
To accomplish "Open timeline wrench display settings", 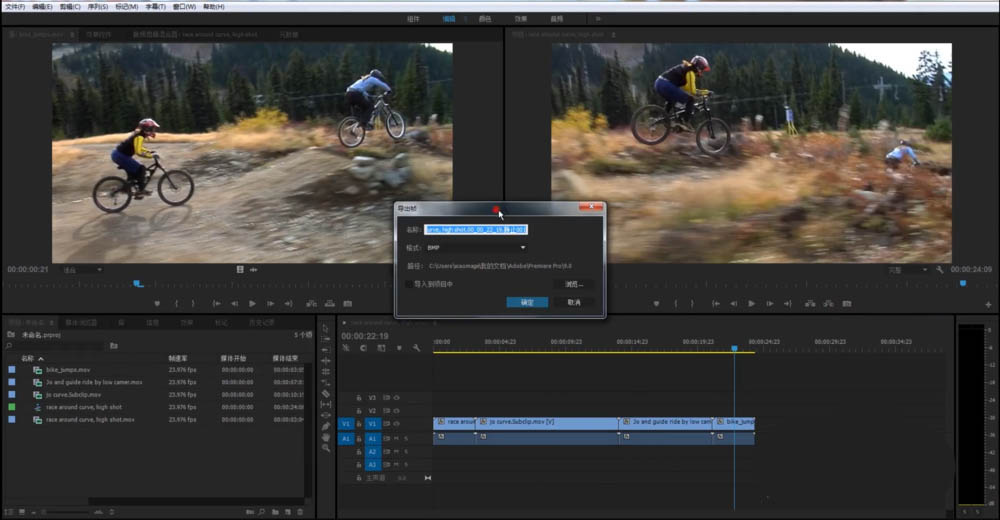I will tap(416, 348).
